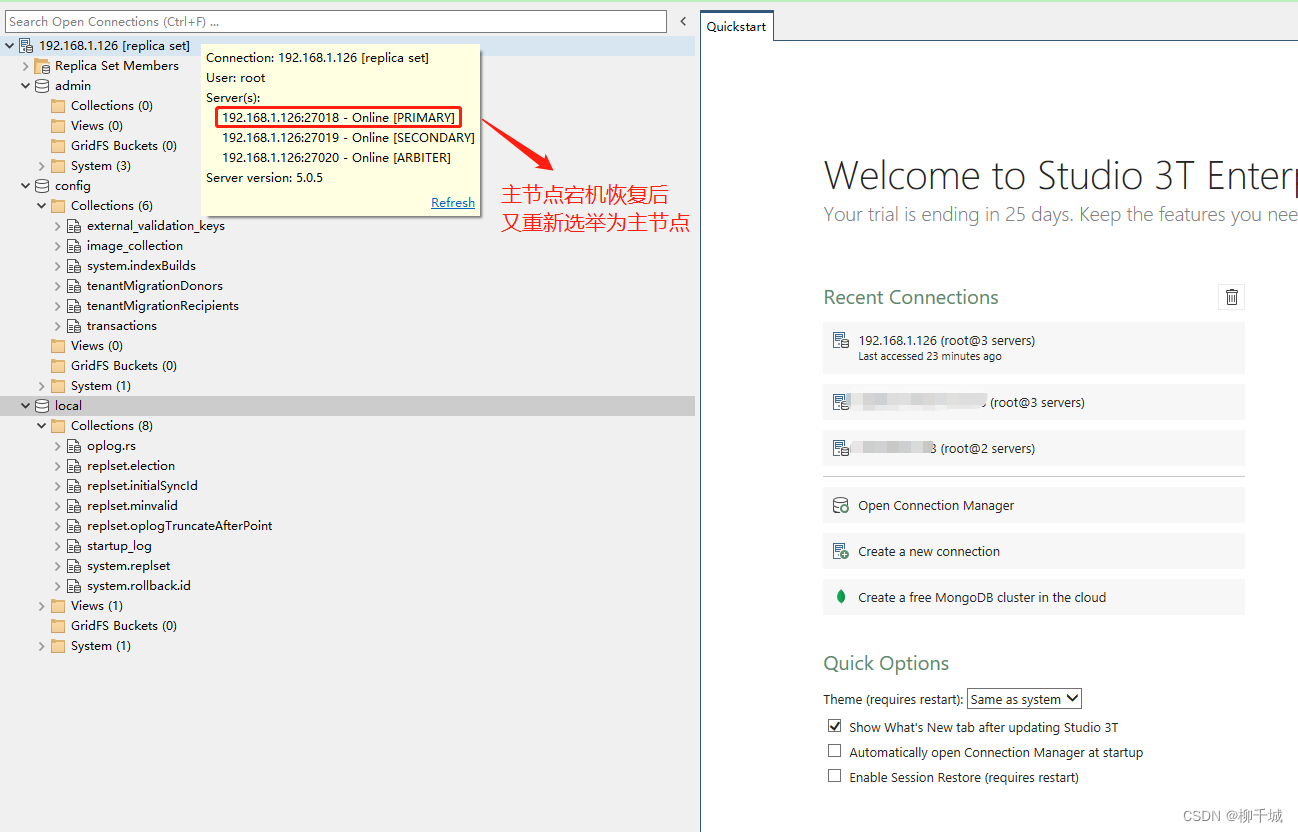This screenshot has width=1298, height=832.
Task: Click the system.replset collection icon
Action: pyautogui.click(x=74, y=566)
